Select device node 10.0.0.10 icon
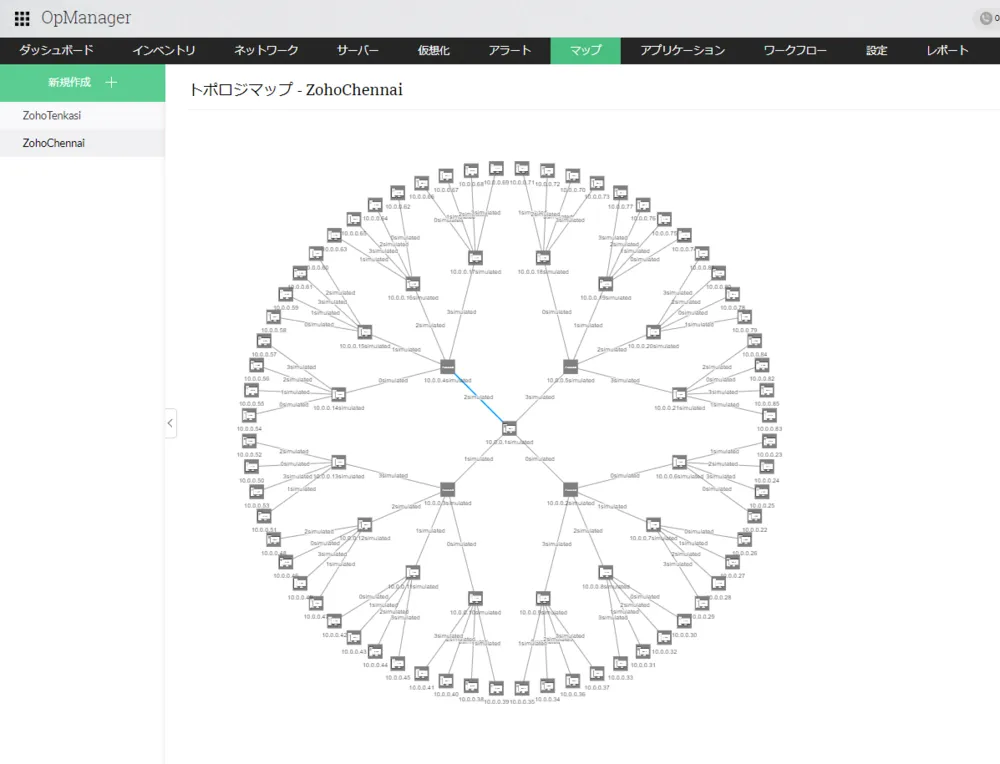1000x764 pixels. click(x=475, y=599)
